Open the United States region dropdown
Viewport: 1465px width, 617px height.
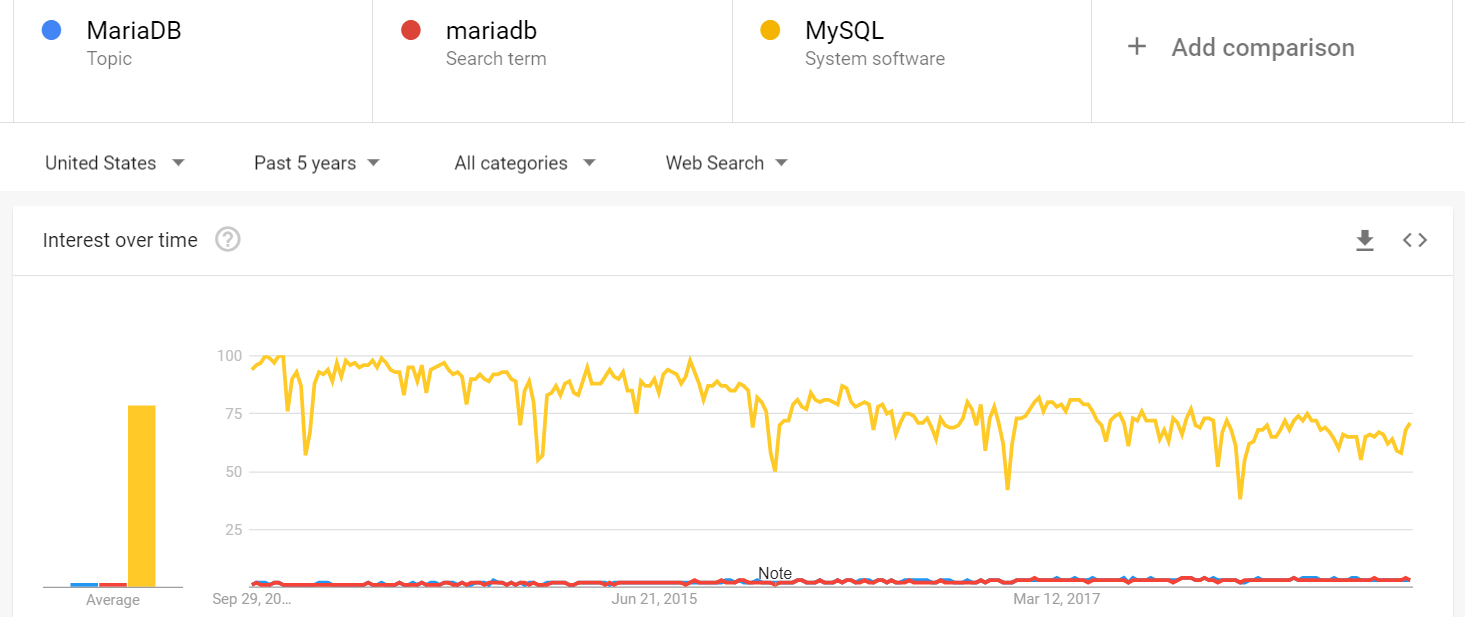click(116, 162)
